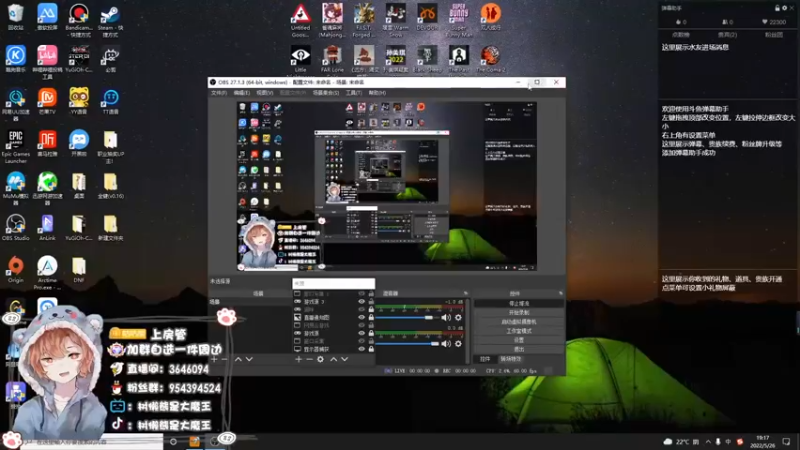Click the 启动虚拟摄像机 button

(519, 322)
